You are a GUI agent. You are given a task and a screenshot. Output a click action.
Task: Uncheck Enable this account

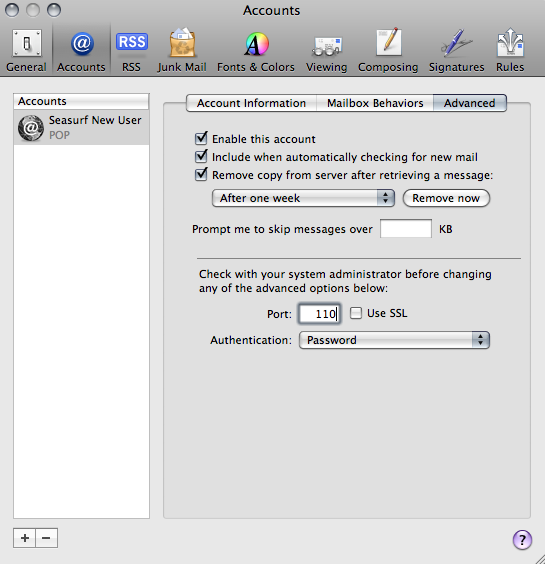tap(201, 138)
